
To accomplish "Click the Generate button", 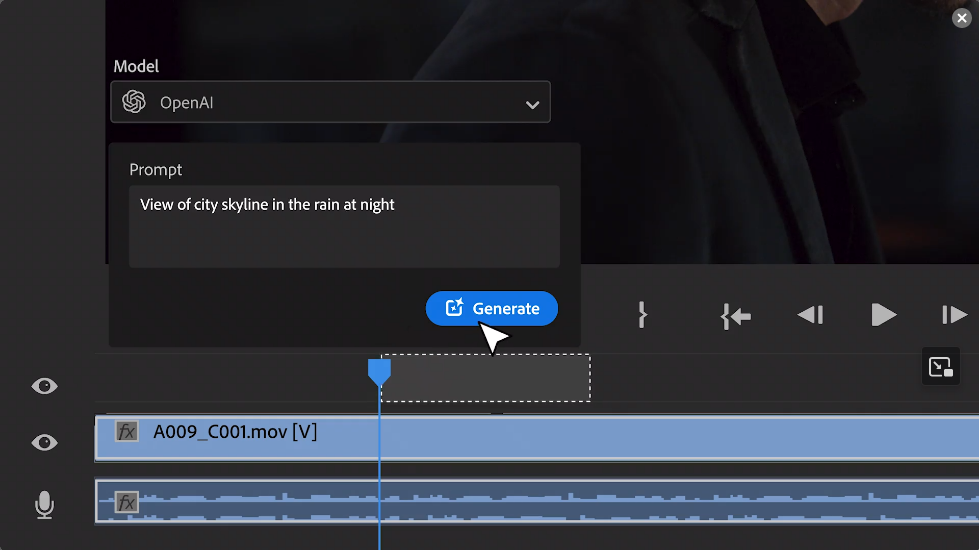I will coord(491,308).
